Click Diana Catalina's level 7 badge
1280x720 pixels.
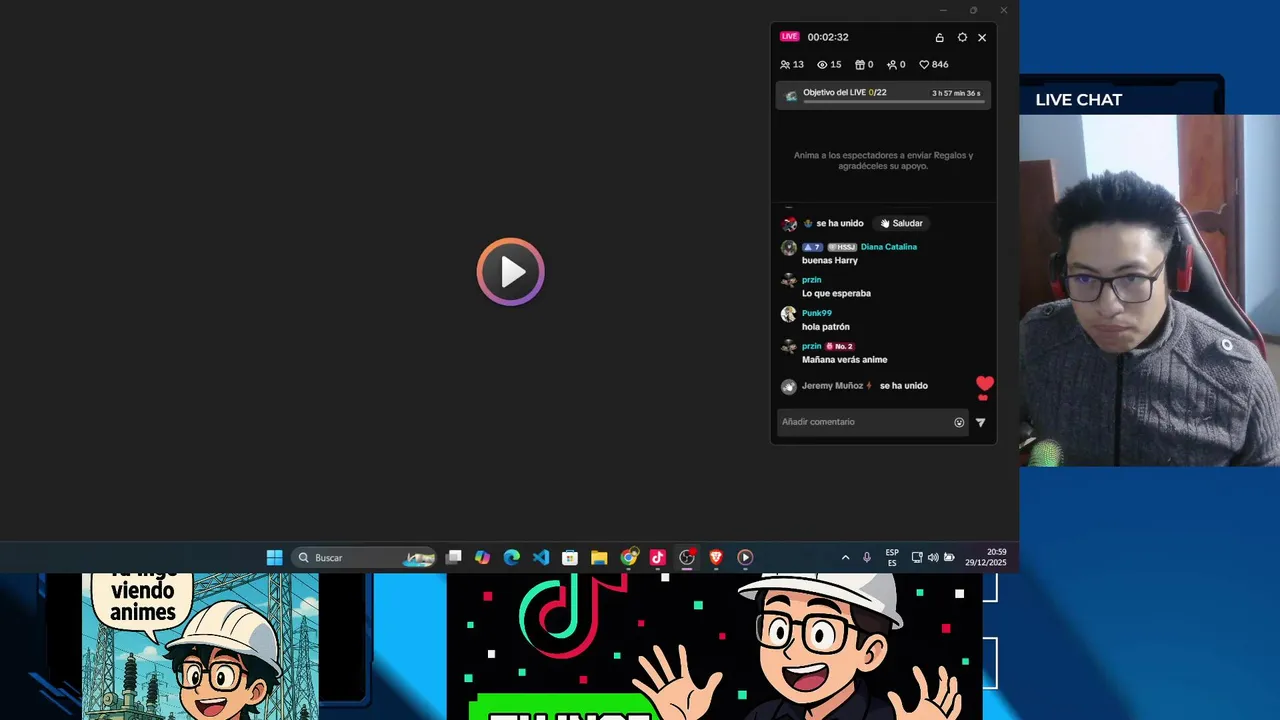point(812,247)
